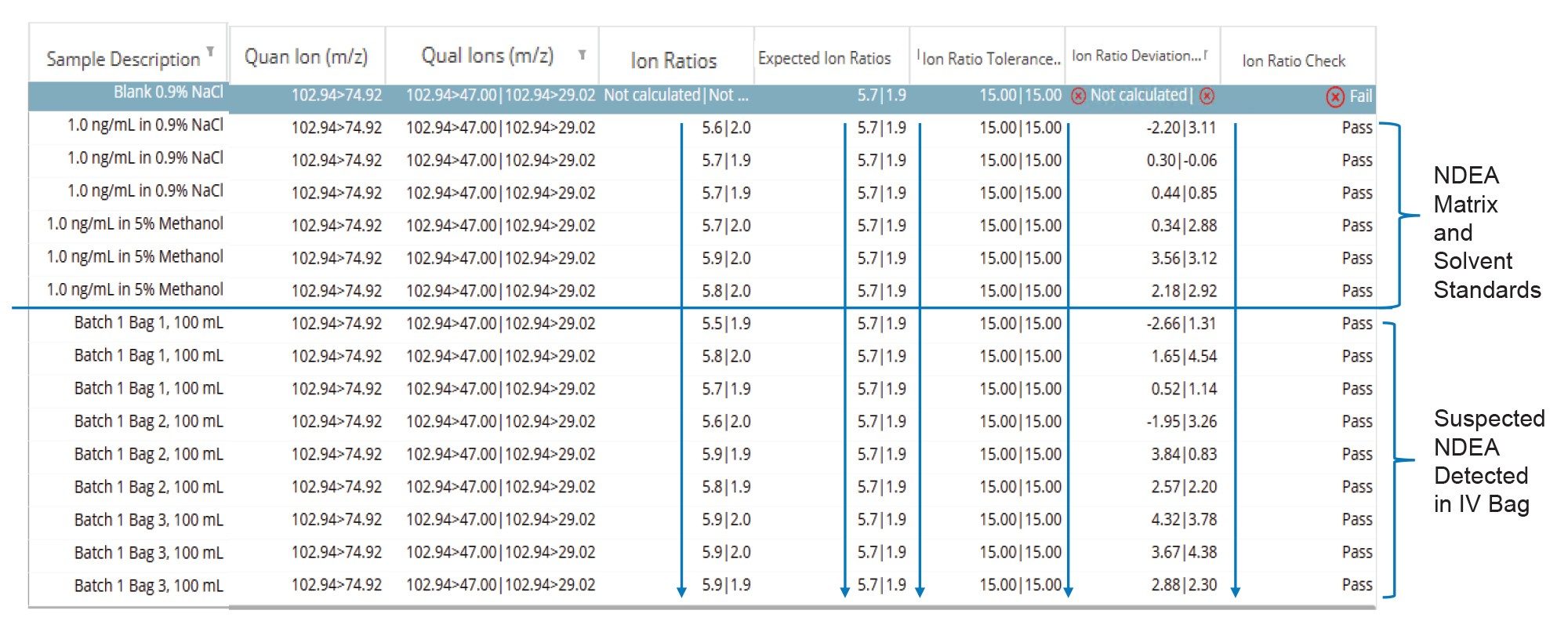Click Pass in the row with deviation 1.65|4.54
Screen dimensions: 1568x639
tap(1357, 357)
